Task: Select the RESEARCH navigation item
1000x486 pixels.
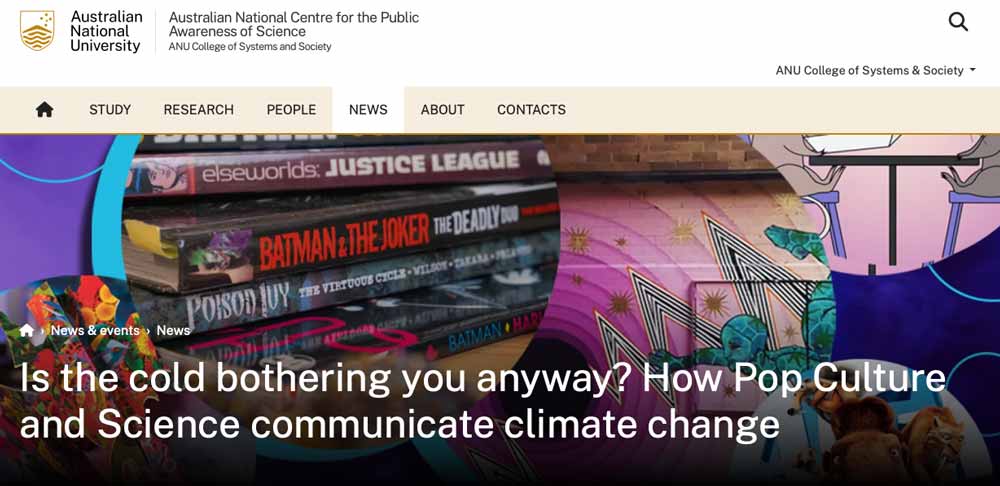Action: tap(198, 110)
